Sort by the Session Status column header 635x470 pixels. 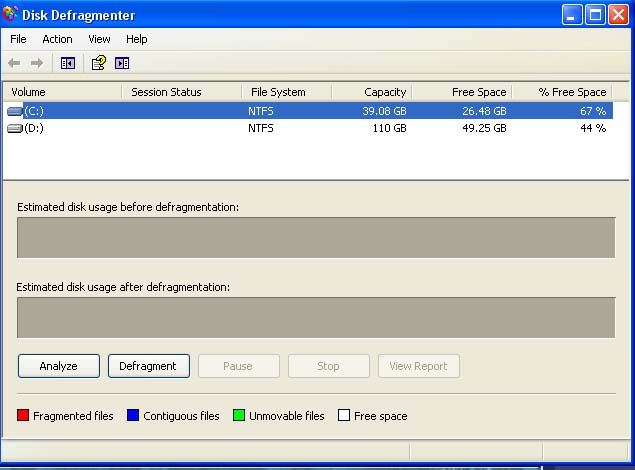coord(181,92)
